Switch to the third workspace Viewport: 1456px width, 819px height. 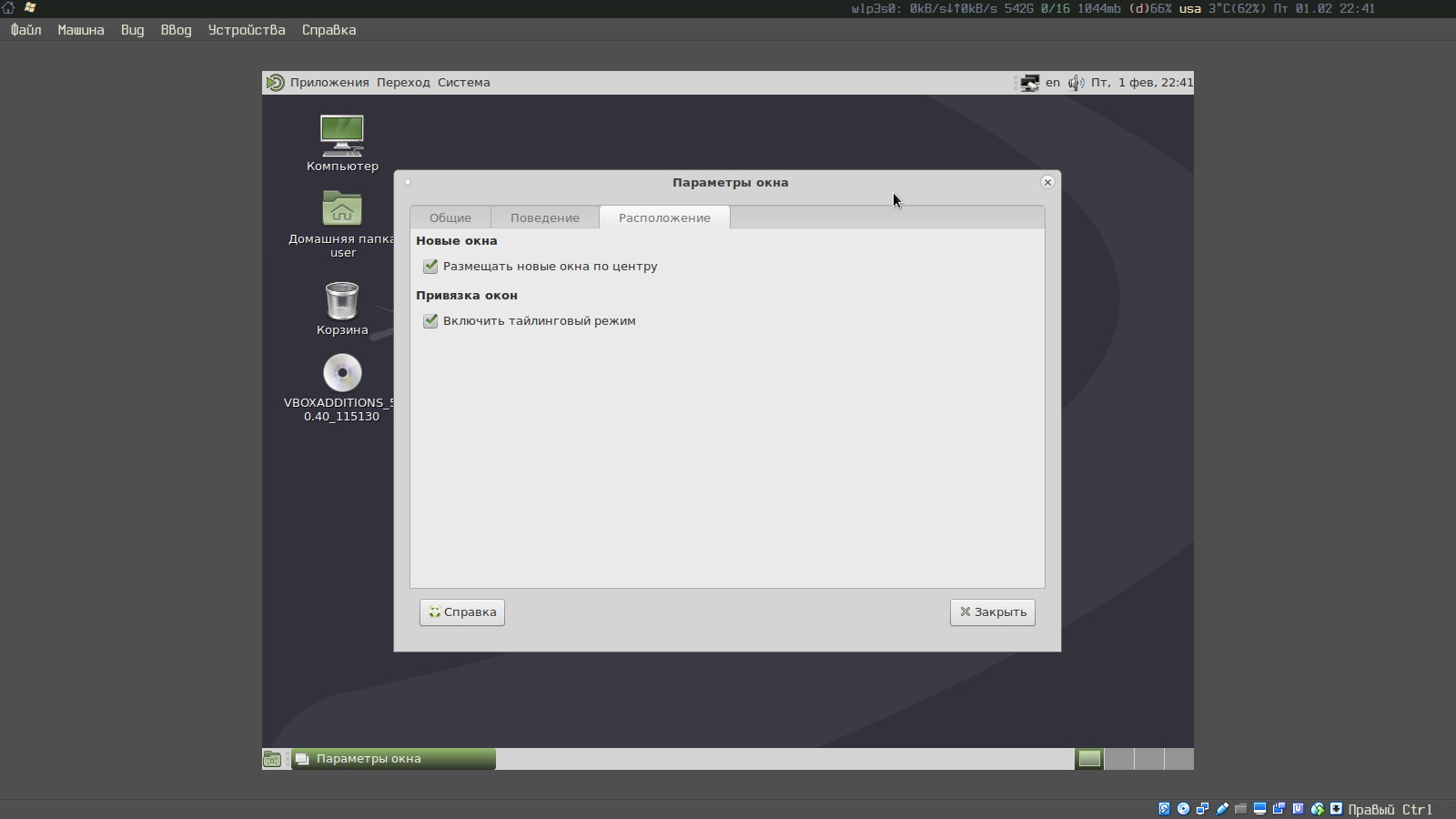(x=1149, y=759)
